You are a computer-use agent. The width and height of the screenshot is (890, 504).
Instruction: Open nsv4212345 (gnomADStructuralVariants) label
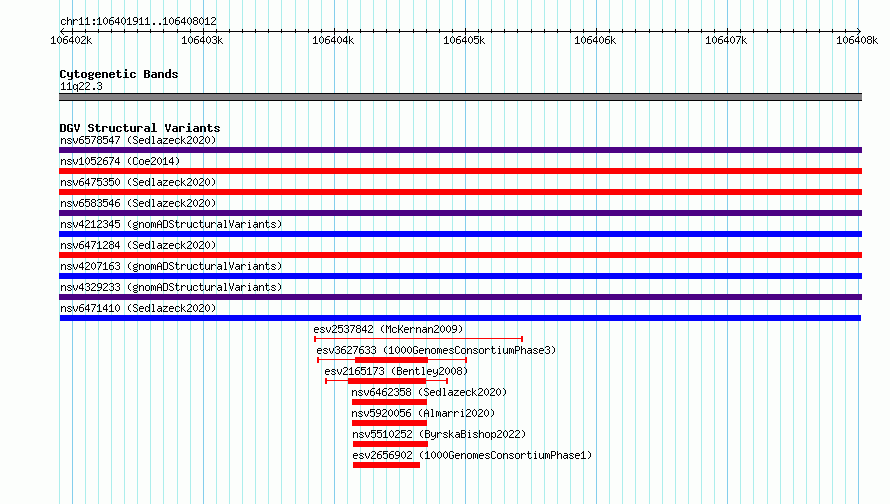(x=171, y=224)
